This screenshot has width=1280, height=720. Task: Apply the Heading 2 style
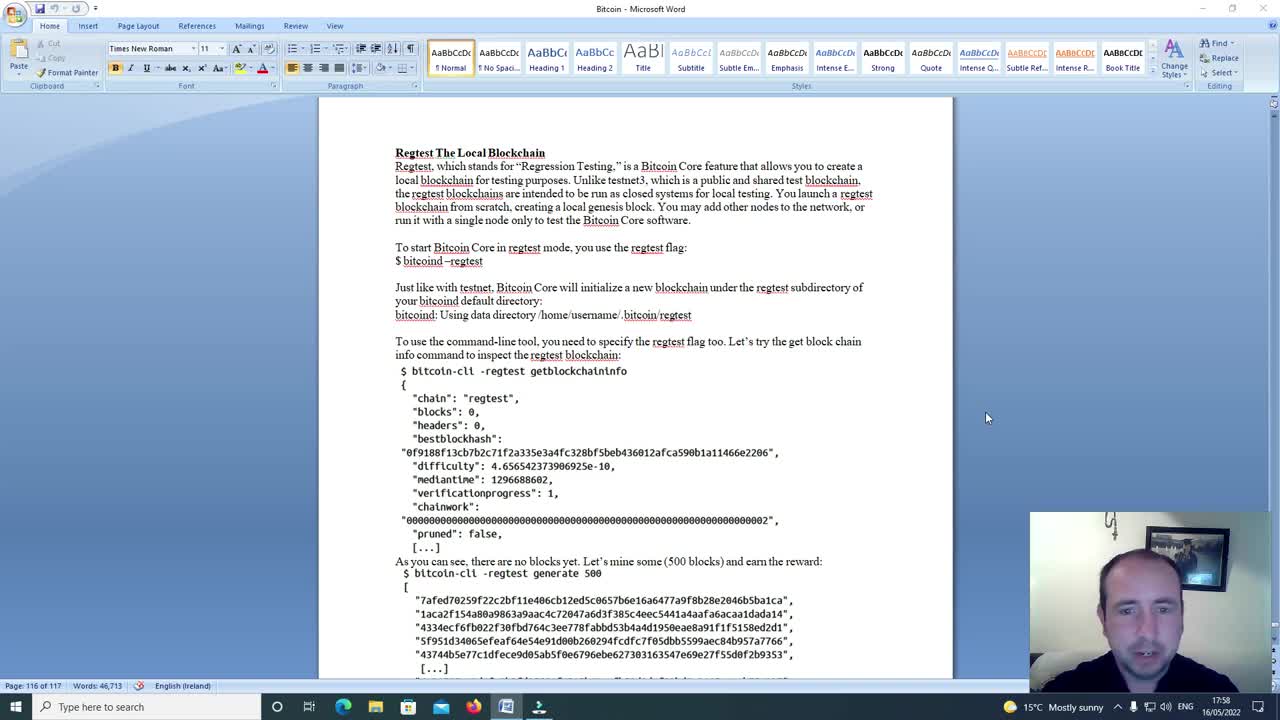[x=595, y=58]
